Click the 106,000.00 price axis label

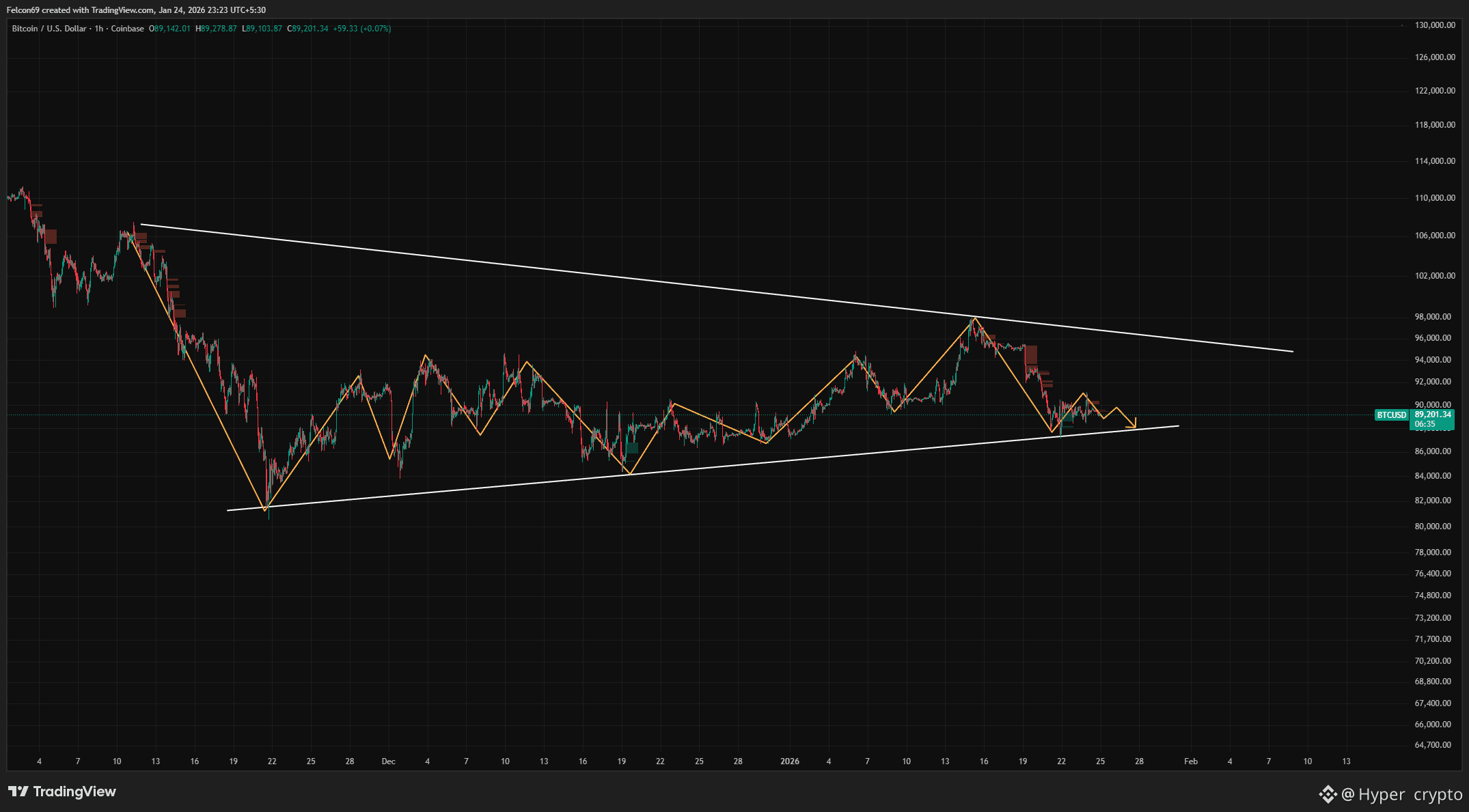1435,236
